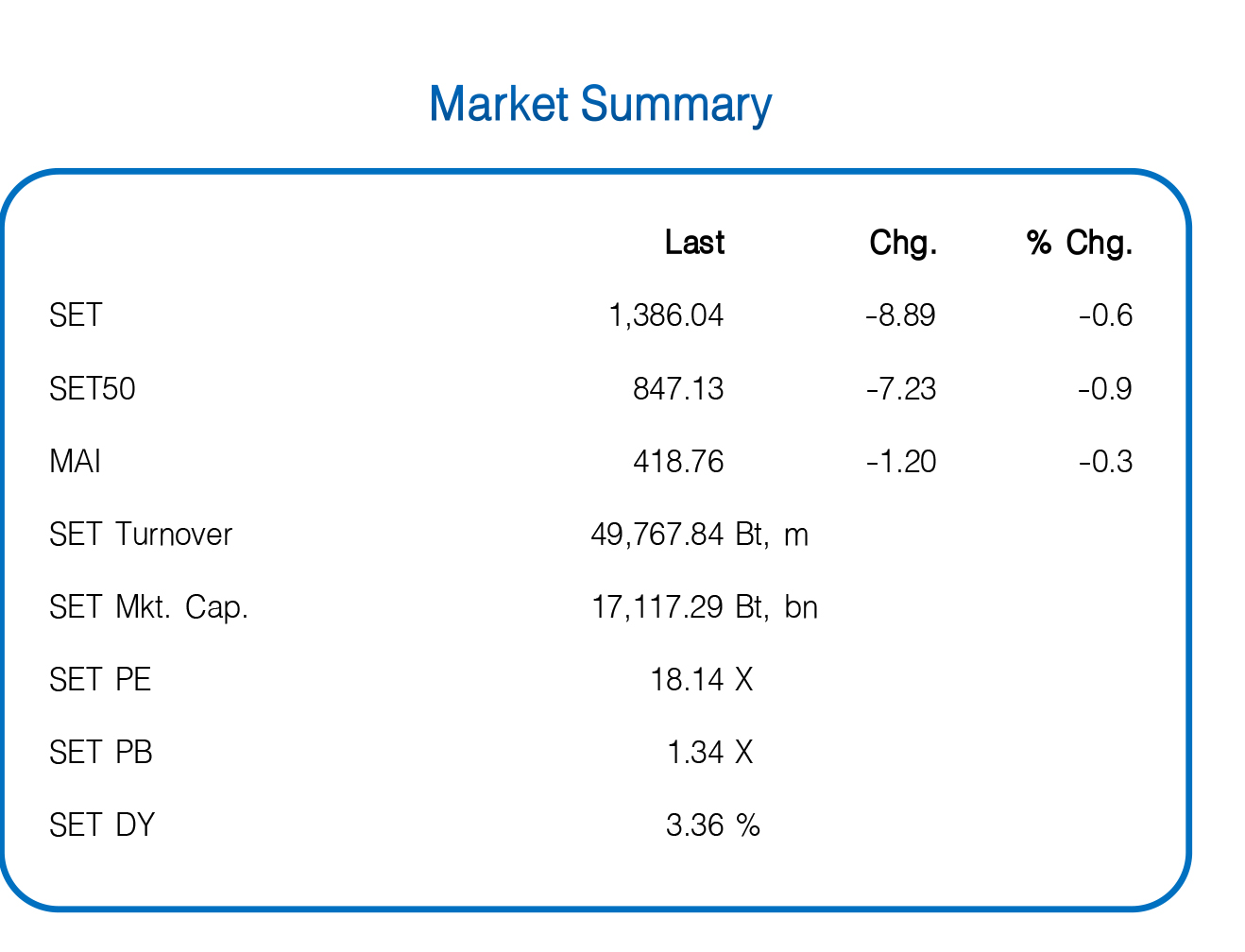
Task: Click the MAI row label
Action: click(76, 462)
